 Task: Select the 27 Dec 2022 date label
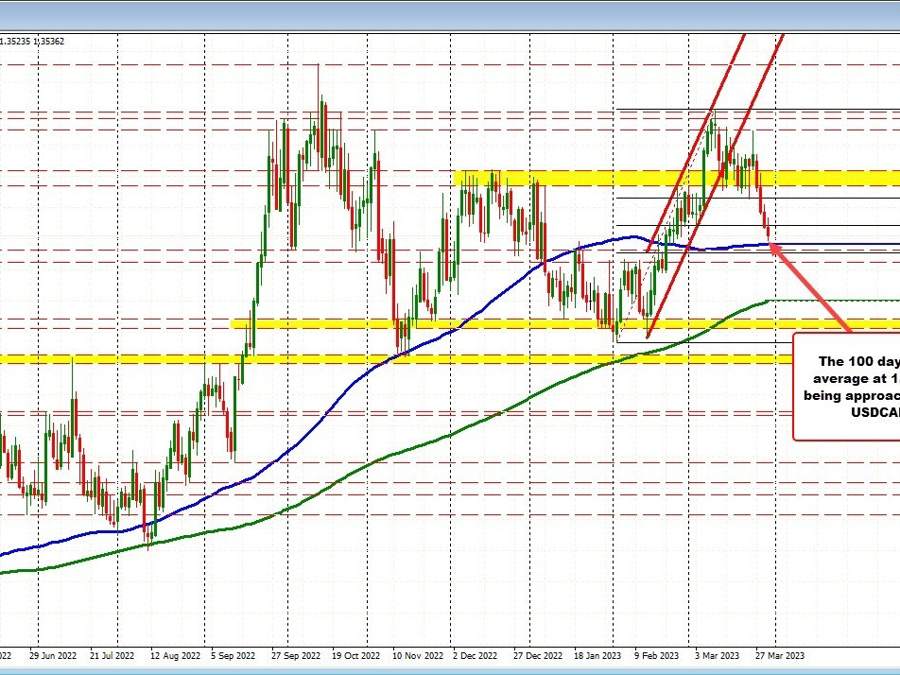pyautogui.click(x=537, y=656)
